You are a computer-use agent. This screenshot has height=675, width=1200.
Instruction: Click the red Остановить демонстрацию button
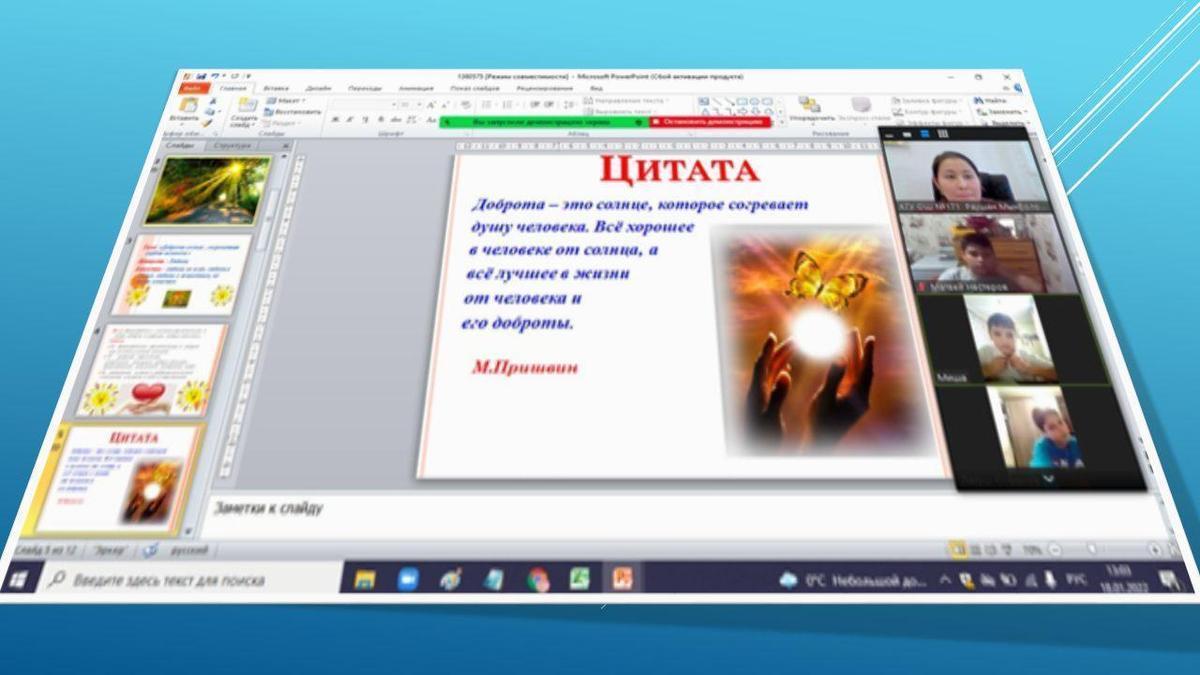pyautogui.click(x=710, y=122)
